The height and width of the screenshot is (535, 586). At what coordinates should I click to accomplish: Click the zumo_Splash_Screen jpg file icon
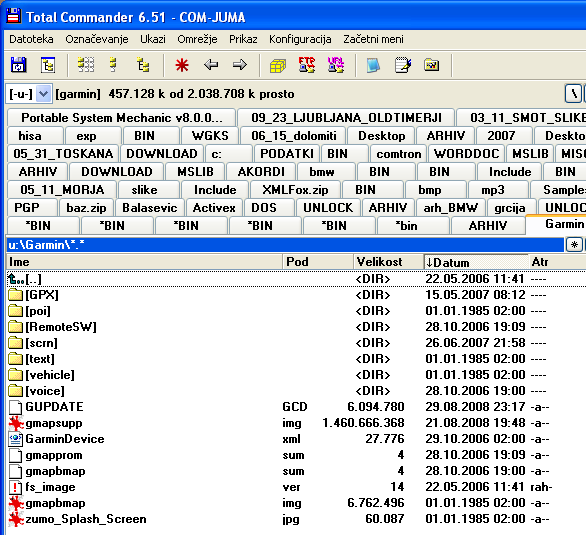pos(16,519)
